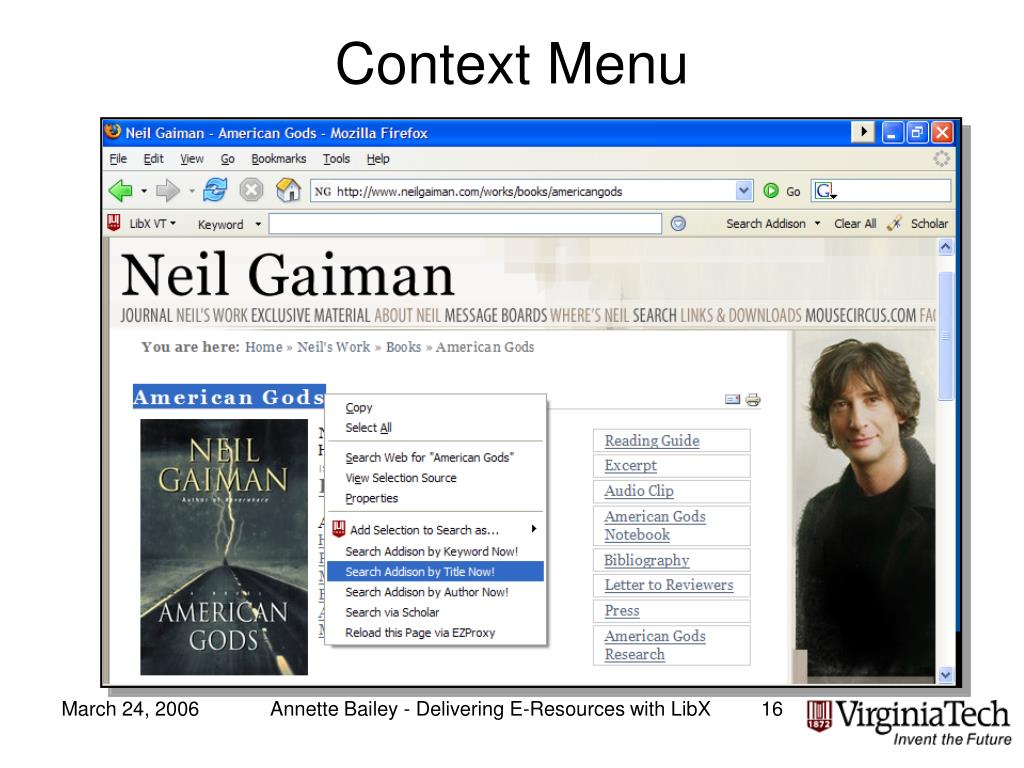Image resolution: width=1024 pixels, height=768 pixels.
Task: Open the Bibliography link
Action: (647, 560)
